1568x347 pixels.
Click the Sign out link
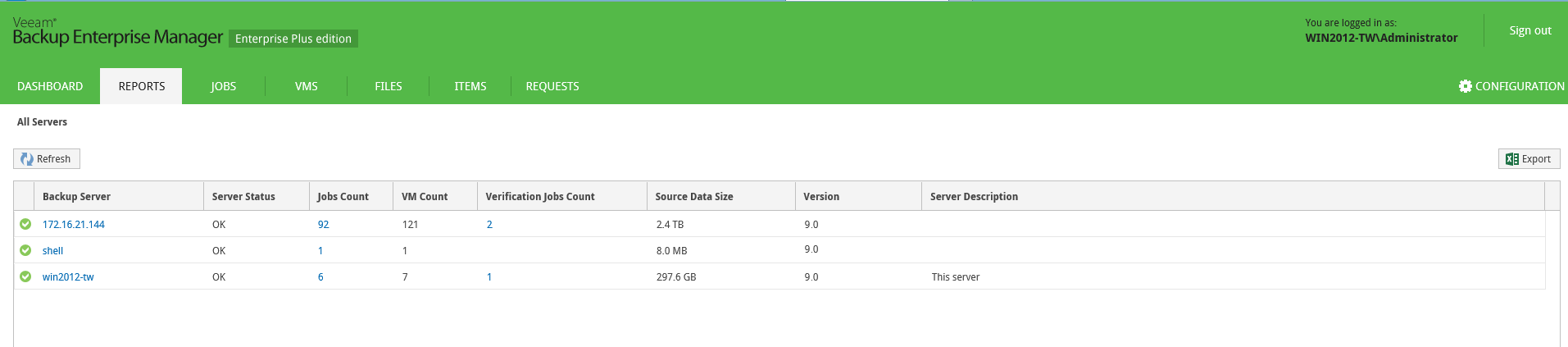point(1529,30)
